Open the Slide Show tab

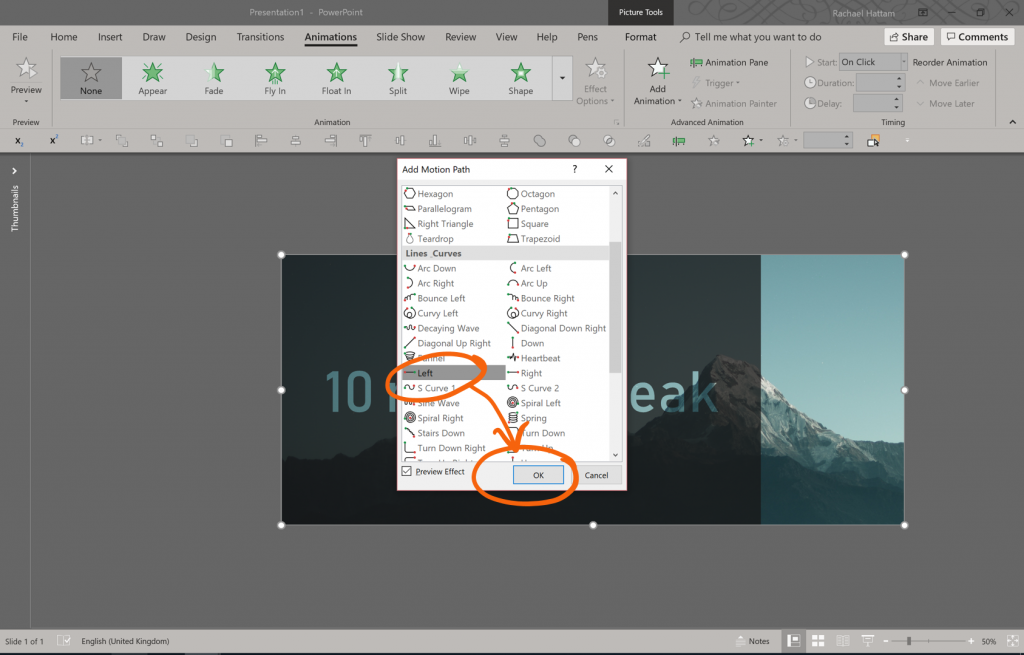pos(399,36)
